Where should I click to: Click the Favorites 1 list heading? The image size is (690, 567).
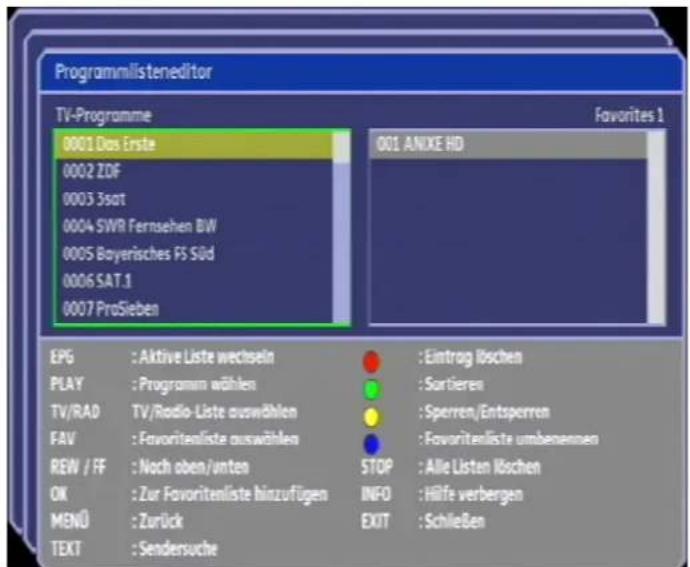(629, 115)
